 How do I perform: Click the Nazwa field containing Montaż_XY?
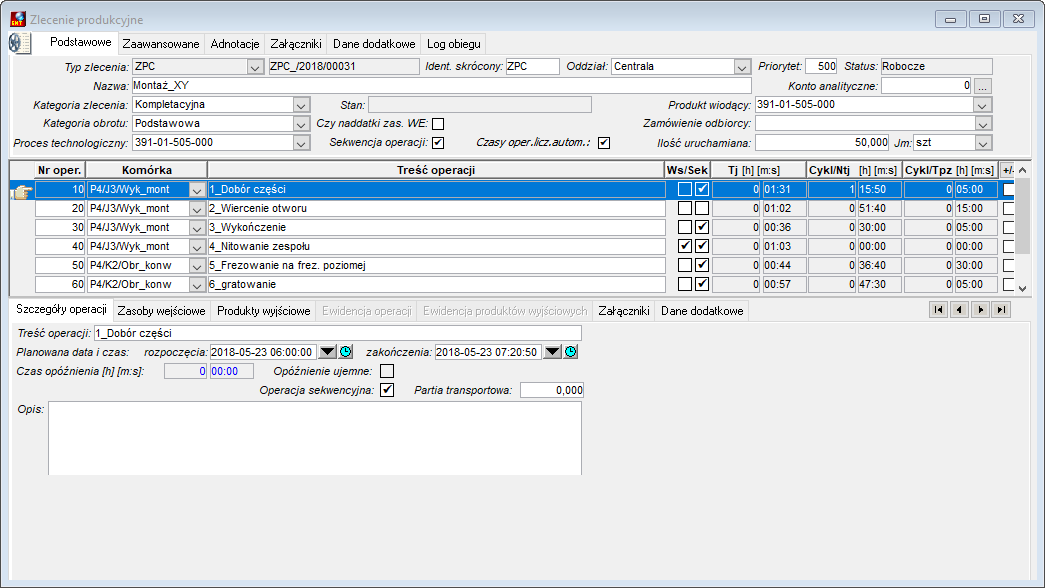point(441,86)
